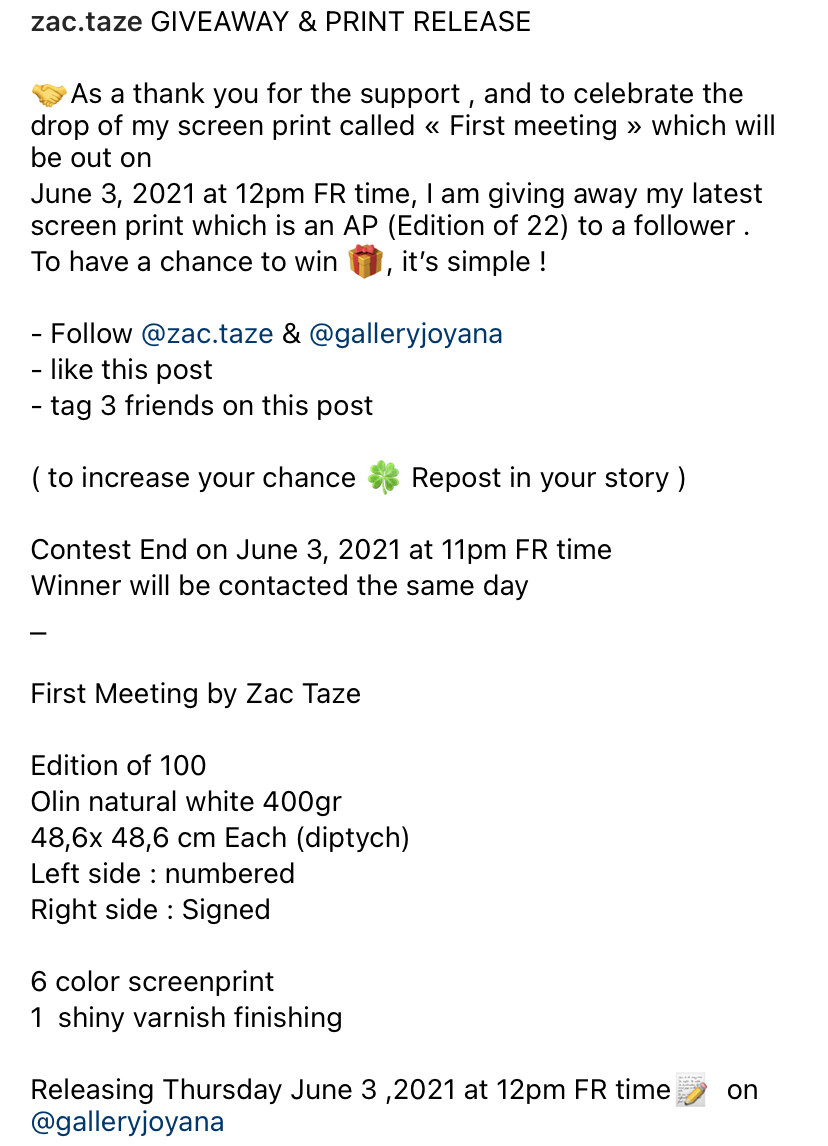Screen dimensions: 828x1146
Task: Click the gift box emoji
Action: (365, 263)
